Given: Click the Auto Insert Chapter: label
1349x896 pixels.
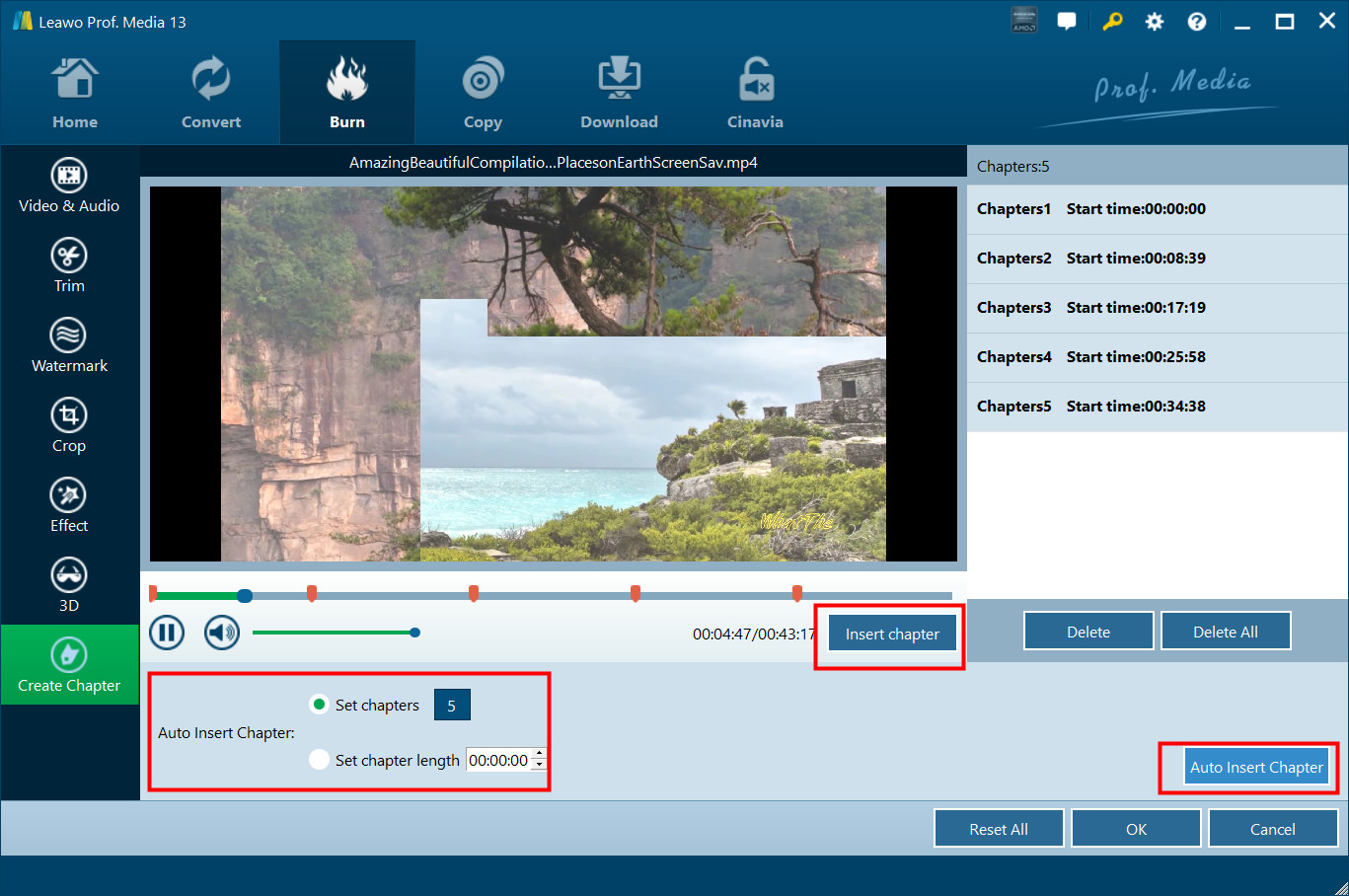Looking at the screenshot, I should point(226,733).
